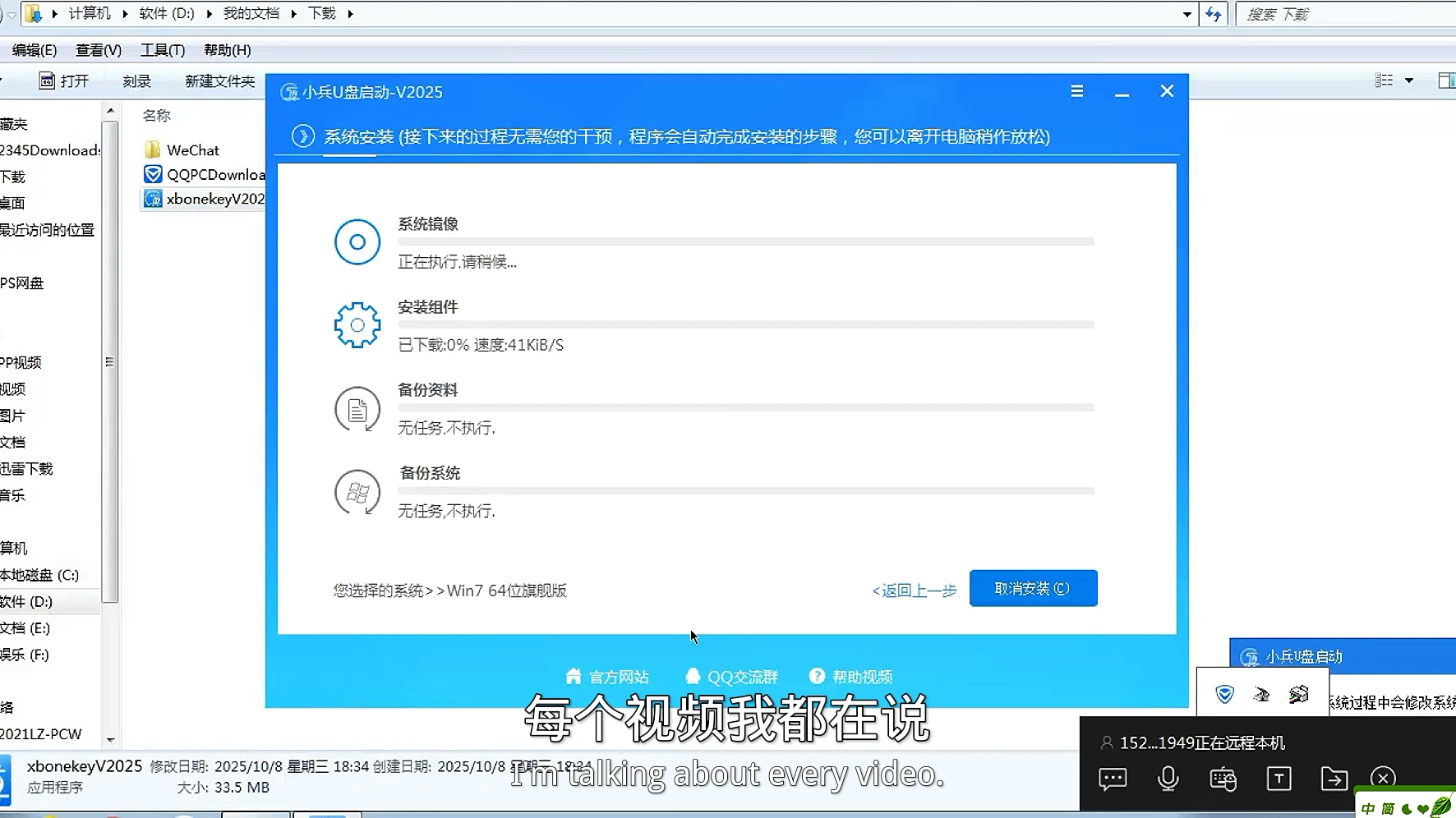This screenshot has height=818, width=1456.
Task: Click the T text input icon in remote toolbar
Action: 1279,779
